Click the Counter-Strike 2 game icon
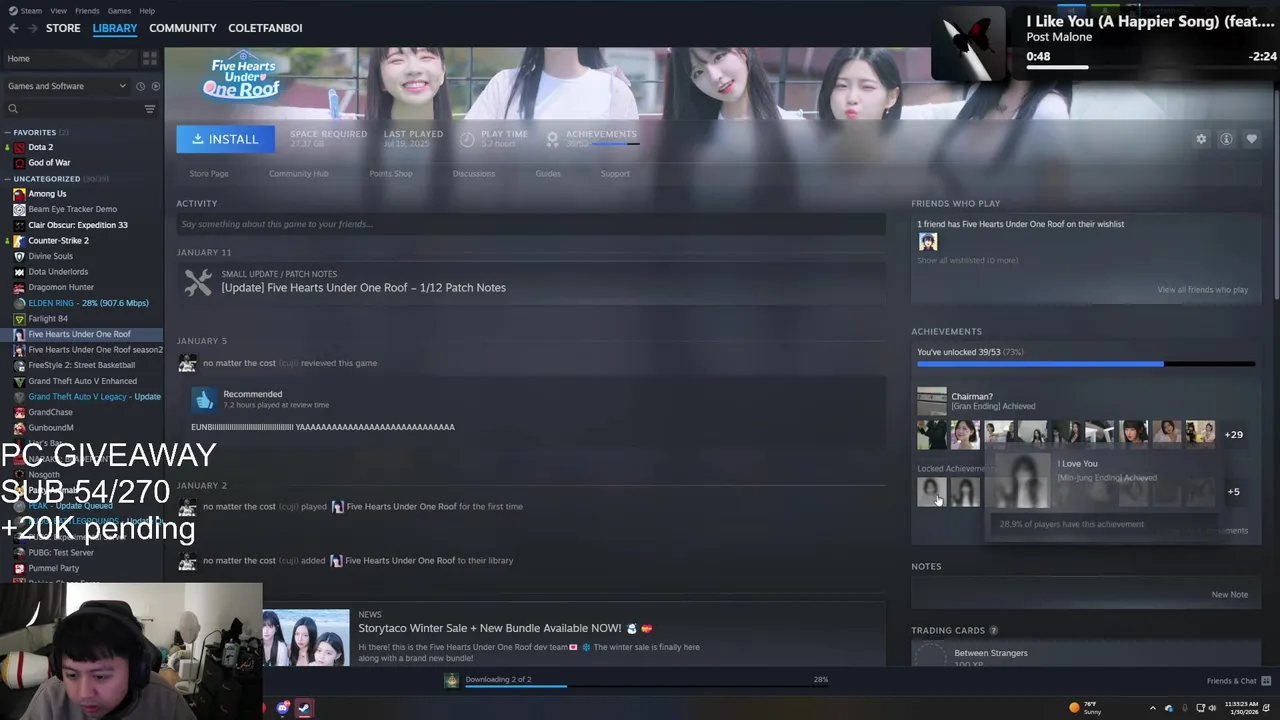 click(19, 240)
